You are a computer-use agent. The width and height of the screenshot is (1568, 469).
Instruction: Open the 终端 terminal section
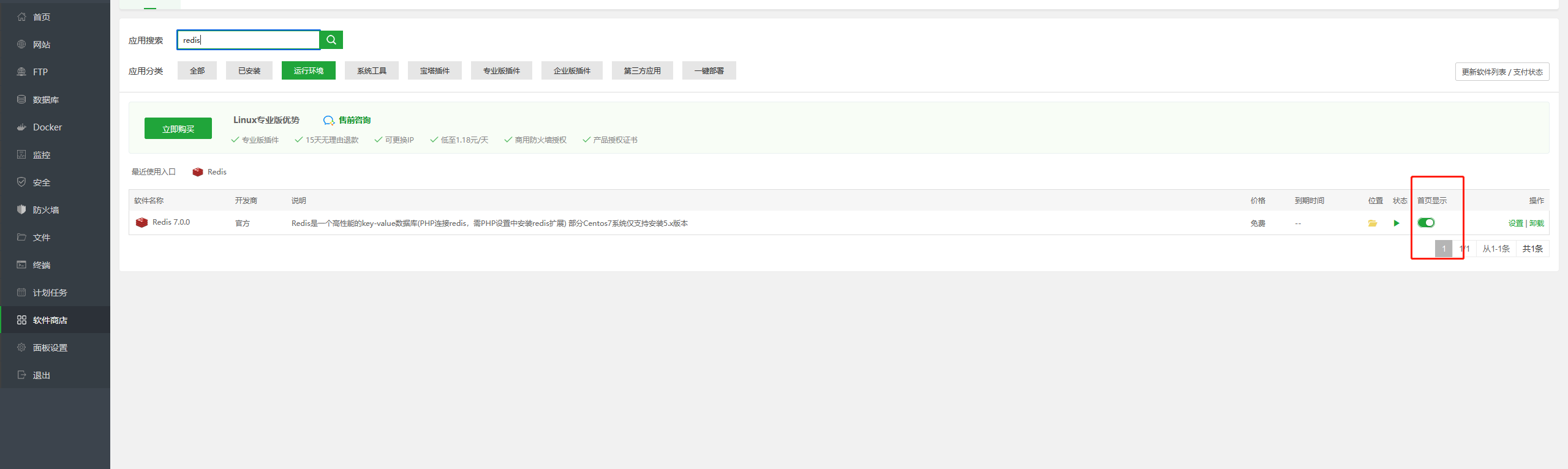click(x=55, y=265)
